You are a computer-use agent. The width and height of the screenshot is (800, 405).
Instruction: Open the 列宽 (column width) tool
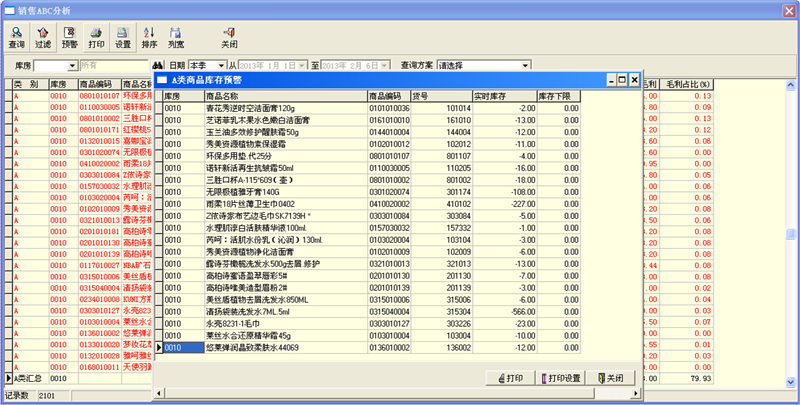[x=176, y=37]
